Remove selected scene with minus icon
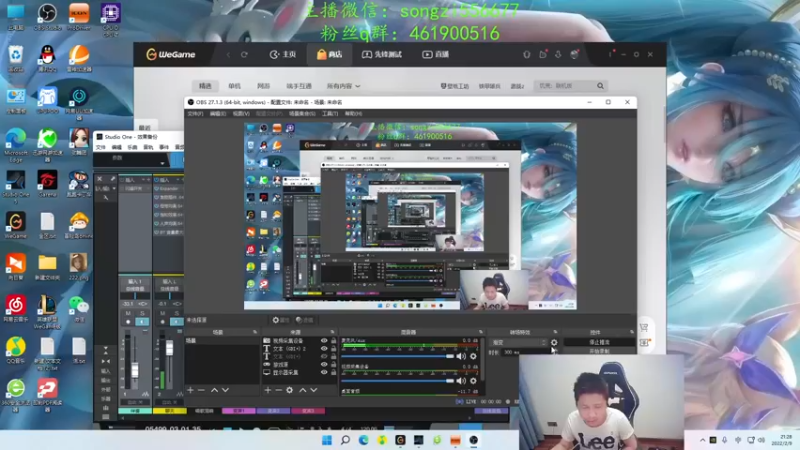 pos(201,390)
